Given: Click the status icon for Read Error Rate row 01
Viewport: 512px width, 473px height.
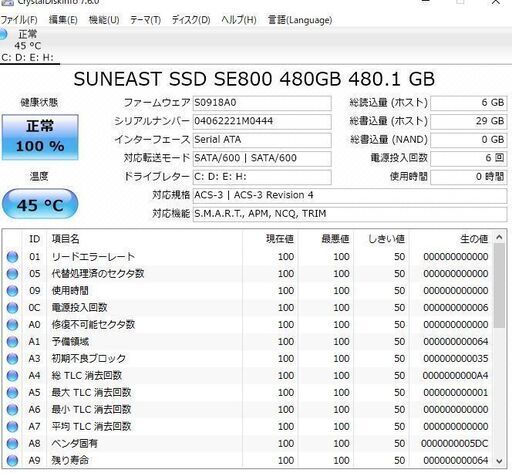Looking at the screenshot, I should [12, 257].
